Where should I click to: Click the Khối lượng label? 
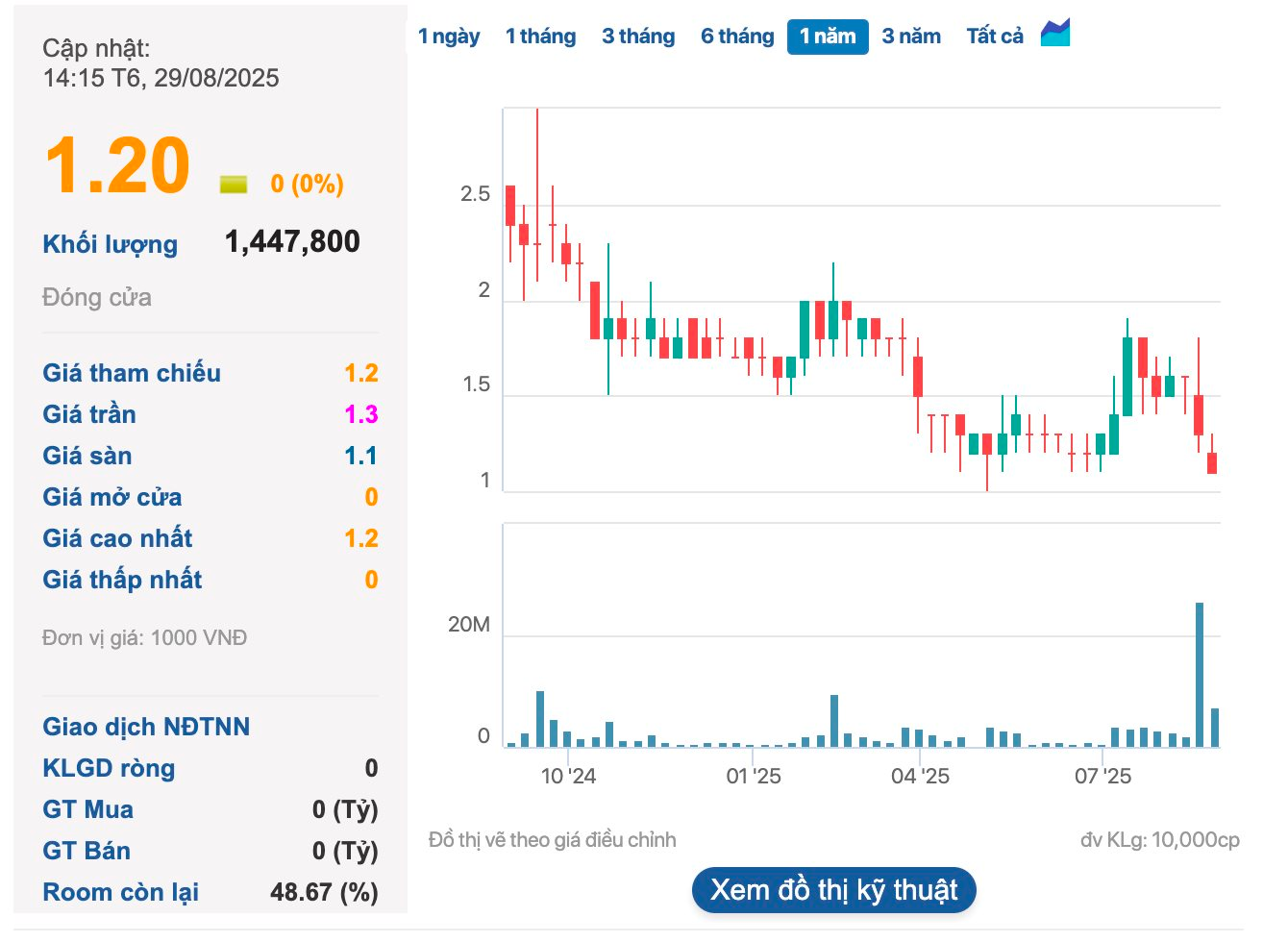(111, 244)
